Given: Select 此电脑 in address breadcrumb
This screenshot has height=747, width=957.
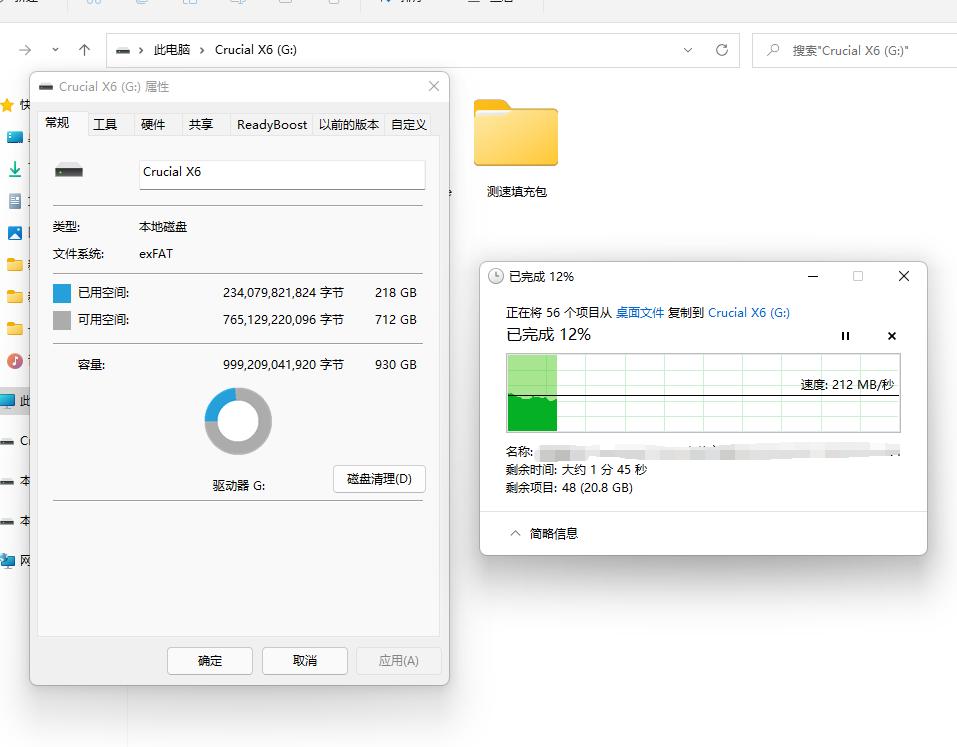Looking at the screenshot, I should (172, 50).
